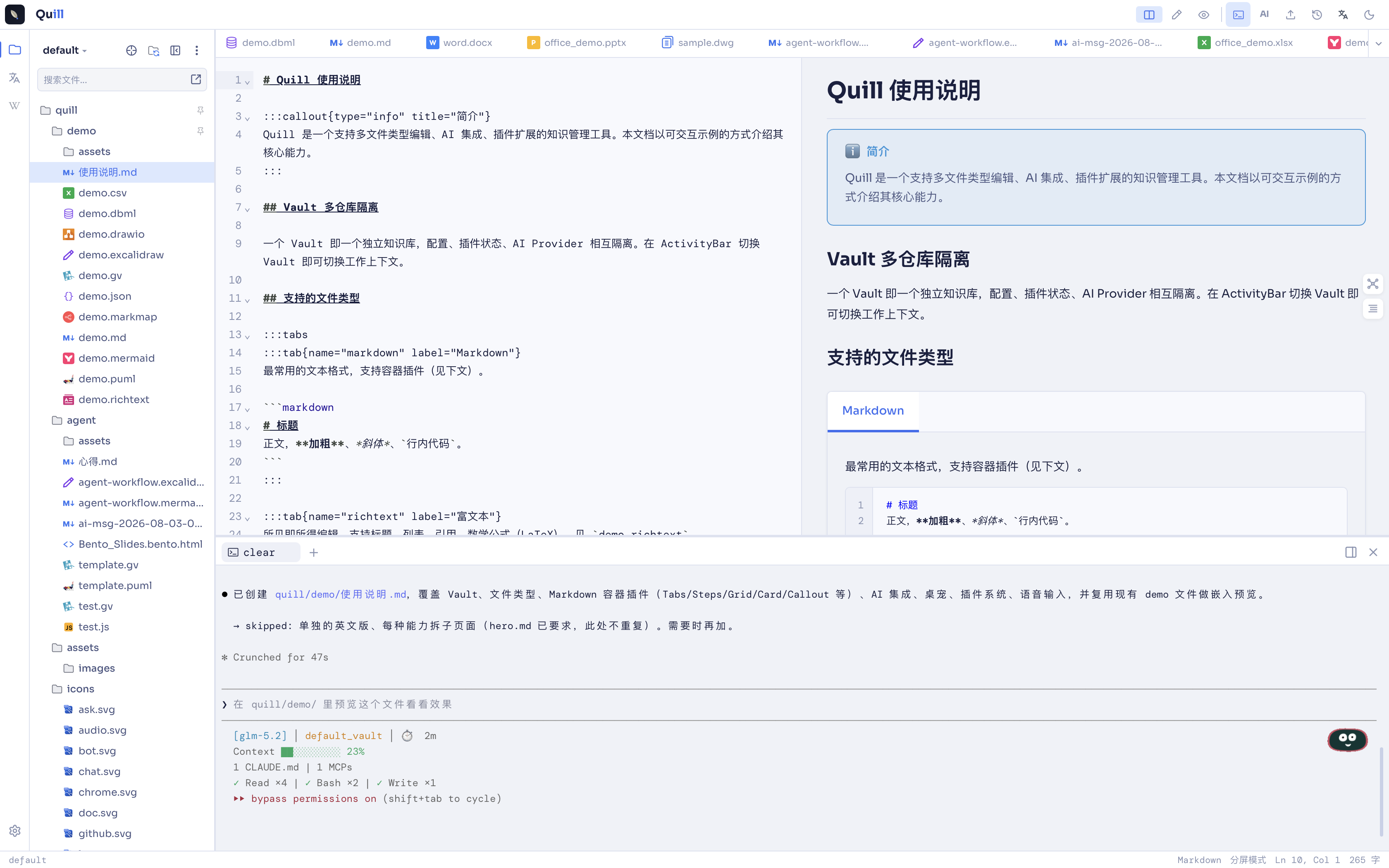Image resolution: width=1389 pixels, height=868 pixels.
Task: Switch to office_demo.pptx tab
Action: pyautogui.click(x=577, y=43)
